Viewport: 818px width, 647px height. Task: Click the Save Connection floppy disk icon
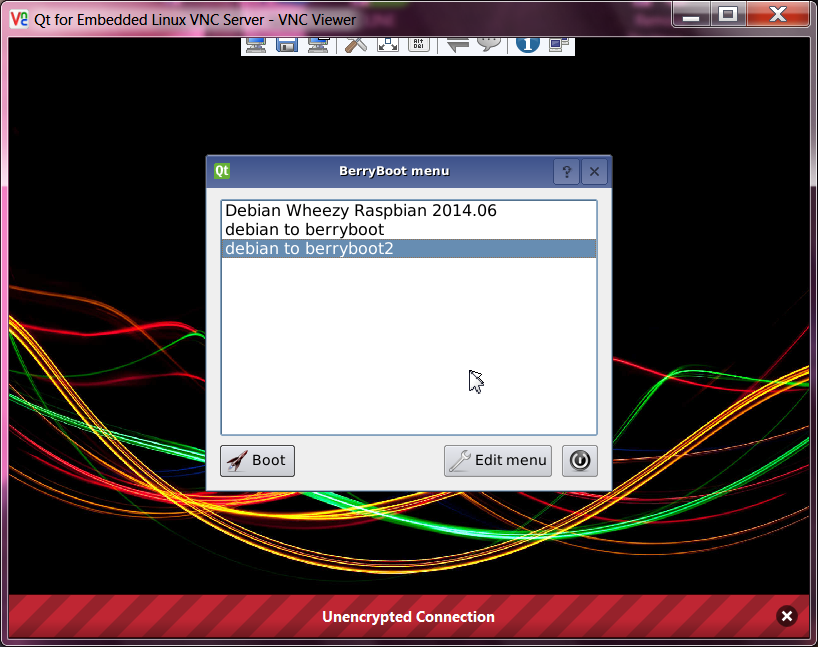point(287,44)
